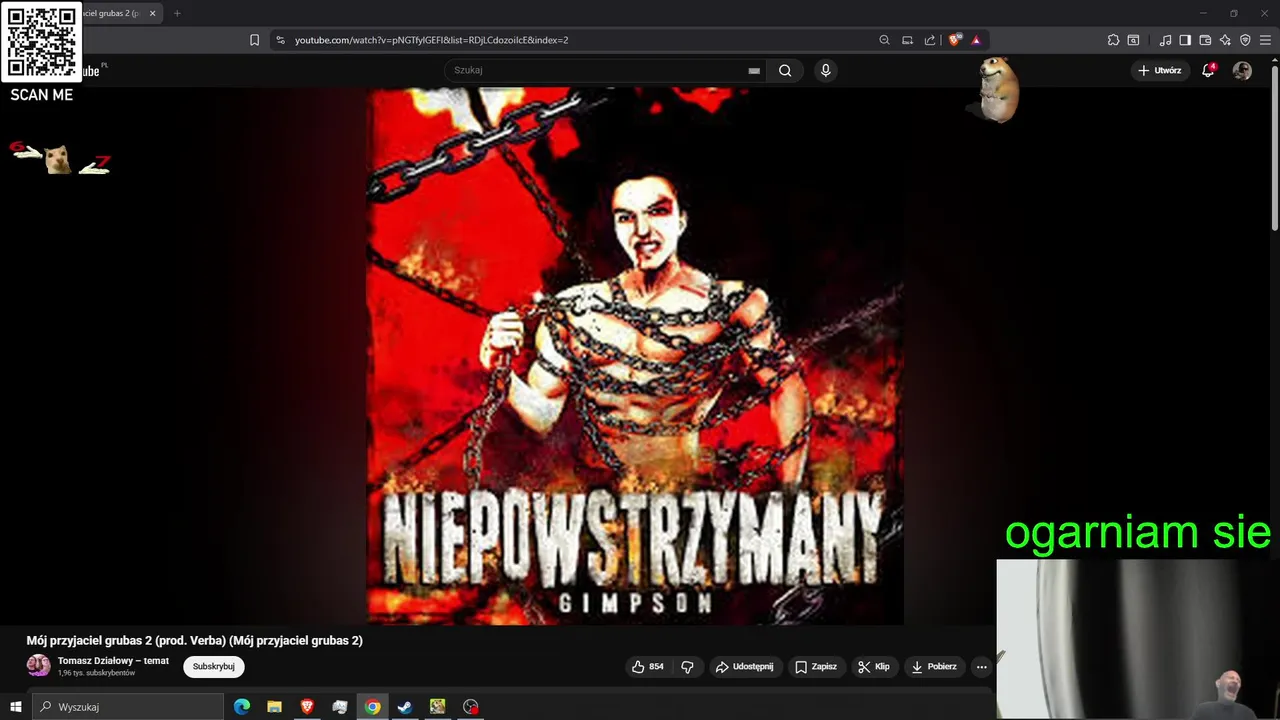Click the taskbar 'Wyszukaj' search box
The height and width of the screenshot is (720, 1280).
pyautogui.click(x=128, y=707)
